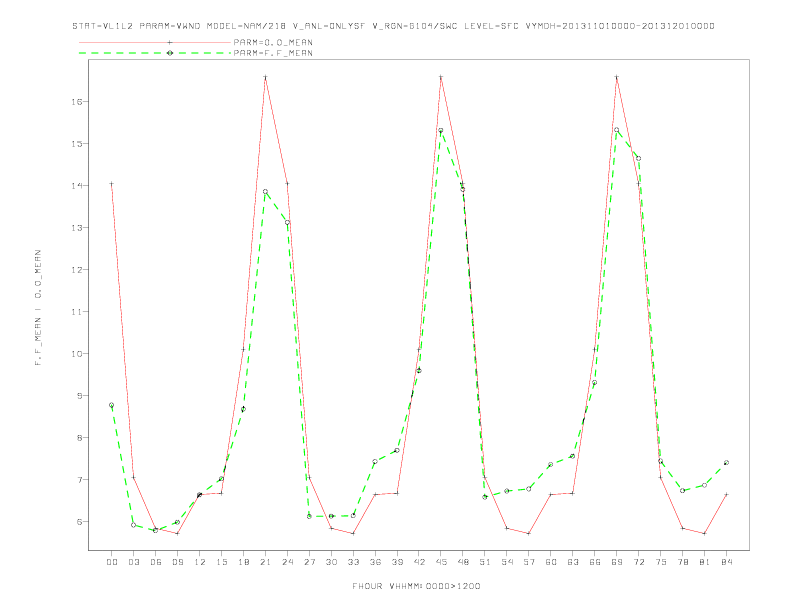Viewport: 792px width, 612px height.
Task: Select the green dashed line sample in legend
Action: pyautogui.click(x=155, y=53)
